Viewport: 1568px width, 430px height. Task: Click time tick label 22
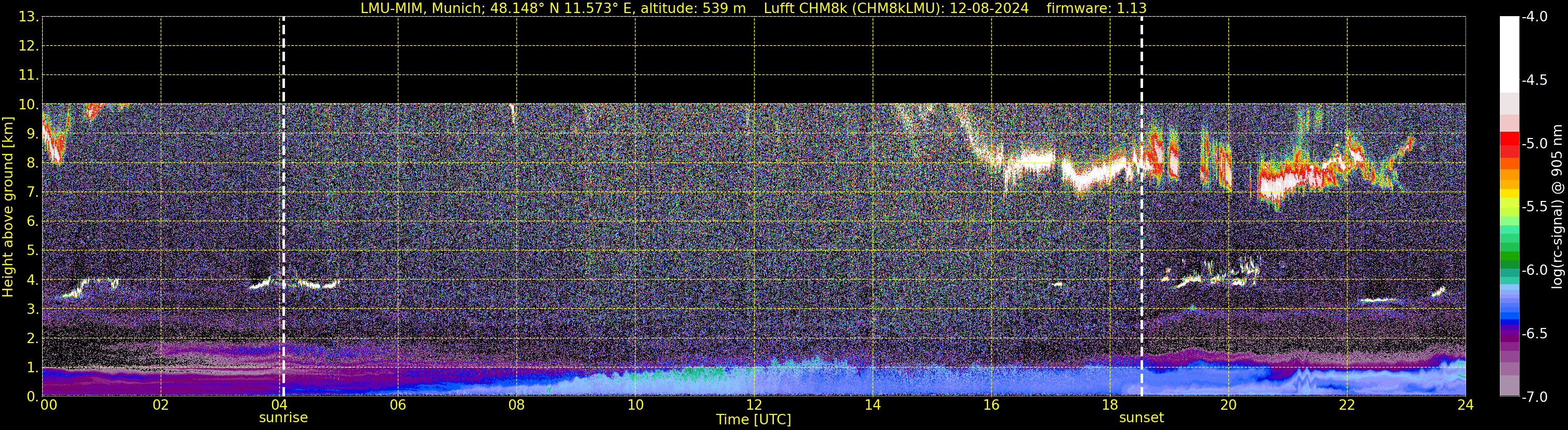pos(1347,405)
